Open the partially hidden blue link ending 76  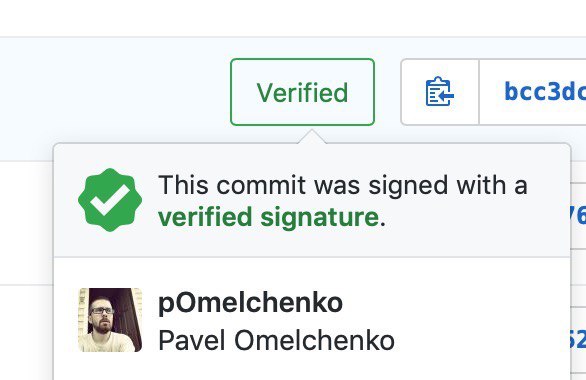578,216
